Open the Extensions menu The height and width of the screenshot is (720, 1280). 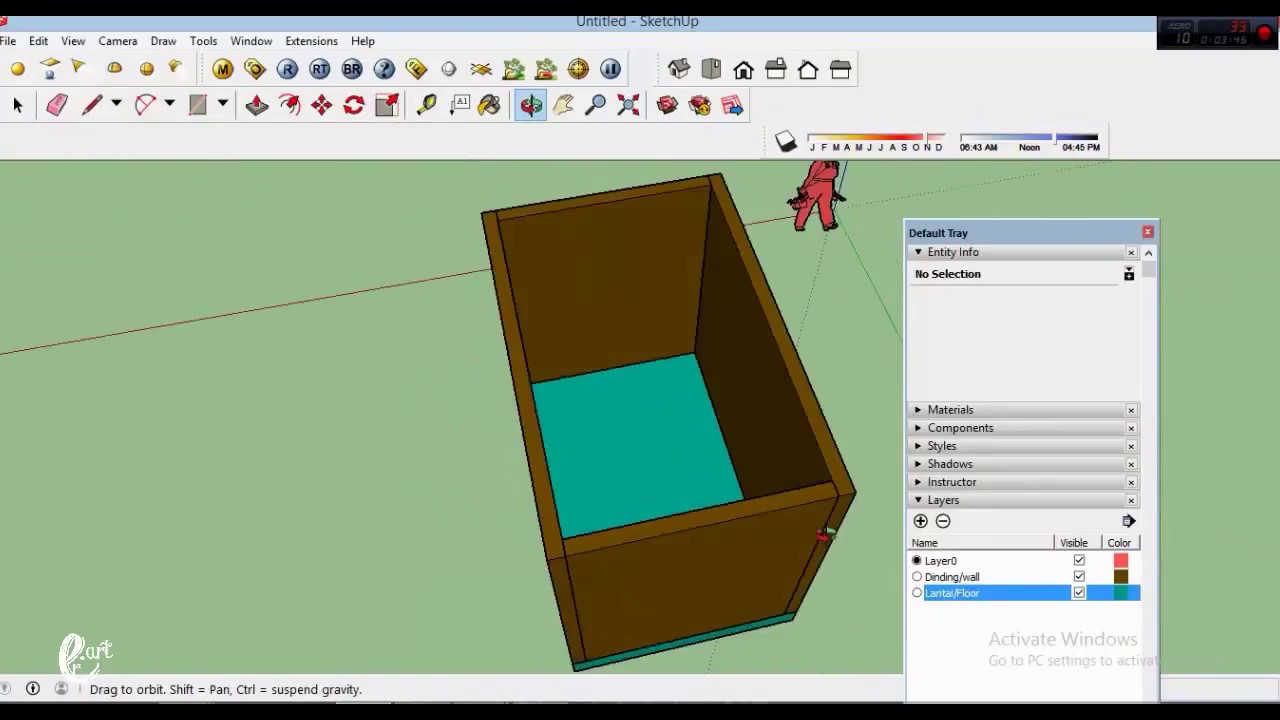311,41
